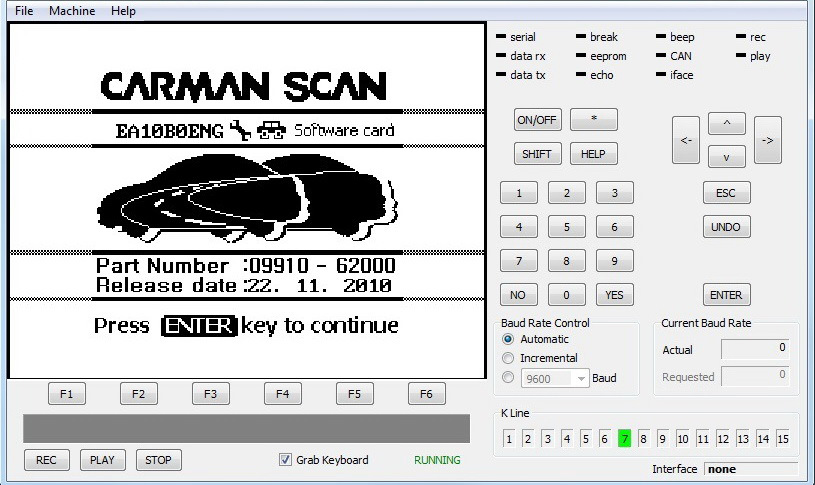Click the ENTER key on keypad
The height and width of the screenshot is (485, 815).
click(x=726, y=295)
